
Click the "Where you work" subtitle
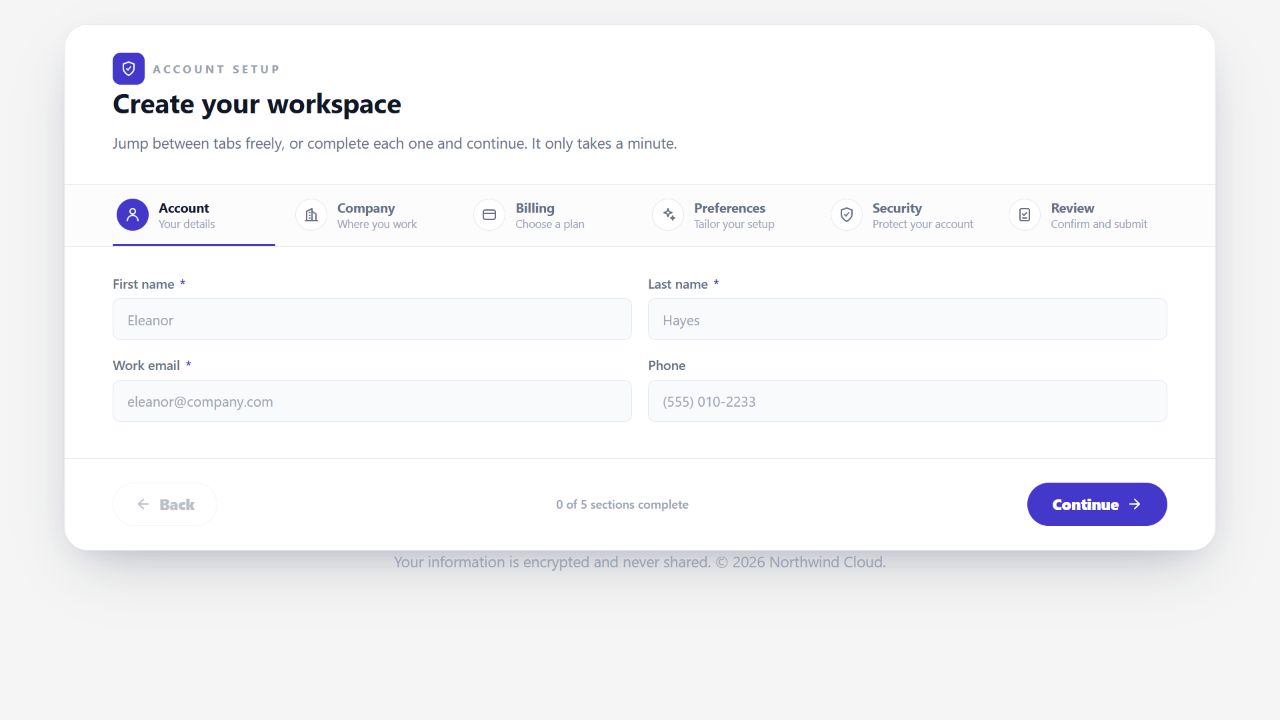(x=377, y=224)
